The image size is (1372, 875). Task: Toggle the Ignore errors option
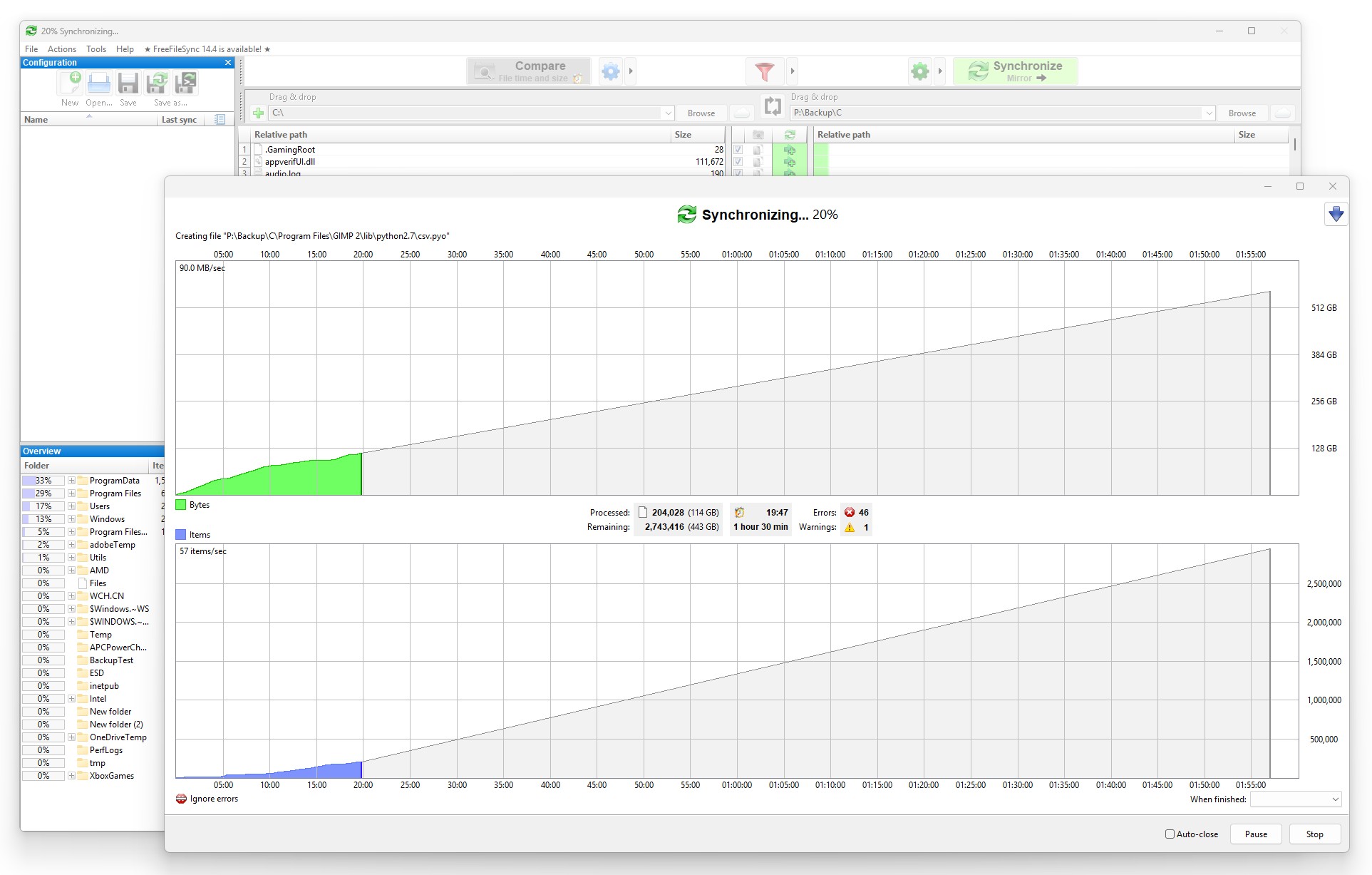[x=182, y=799]
